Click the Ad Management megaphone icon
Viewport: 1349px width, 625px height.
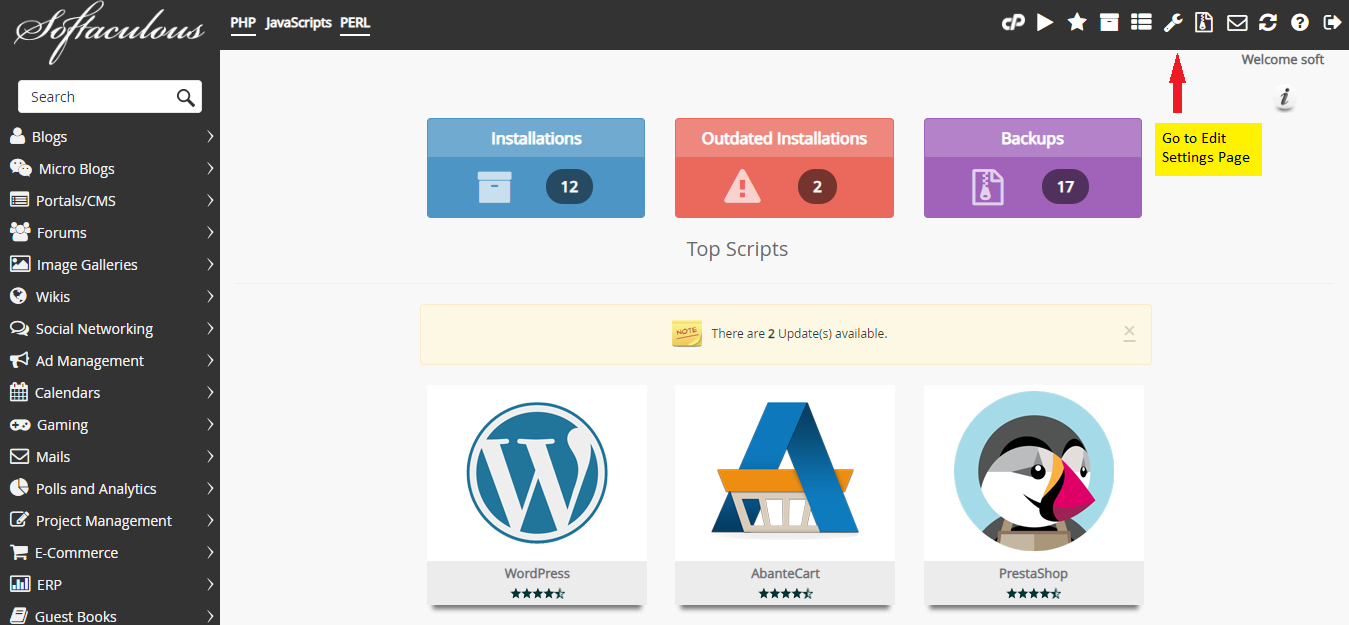coord(19,360)
